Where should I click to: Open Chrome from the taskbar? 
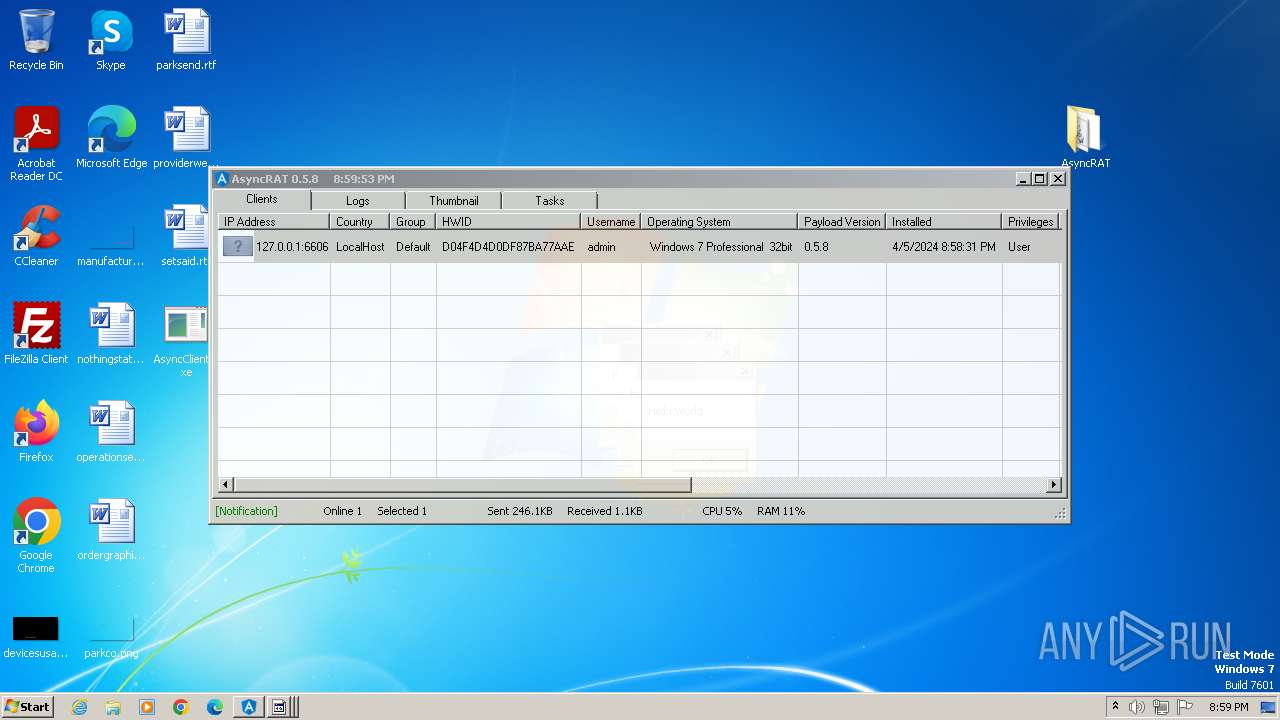point(181,707)
